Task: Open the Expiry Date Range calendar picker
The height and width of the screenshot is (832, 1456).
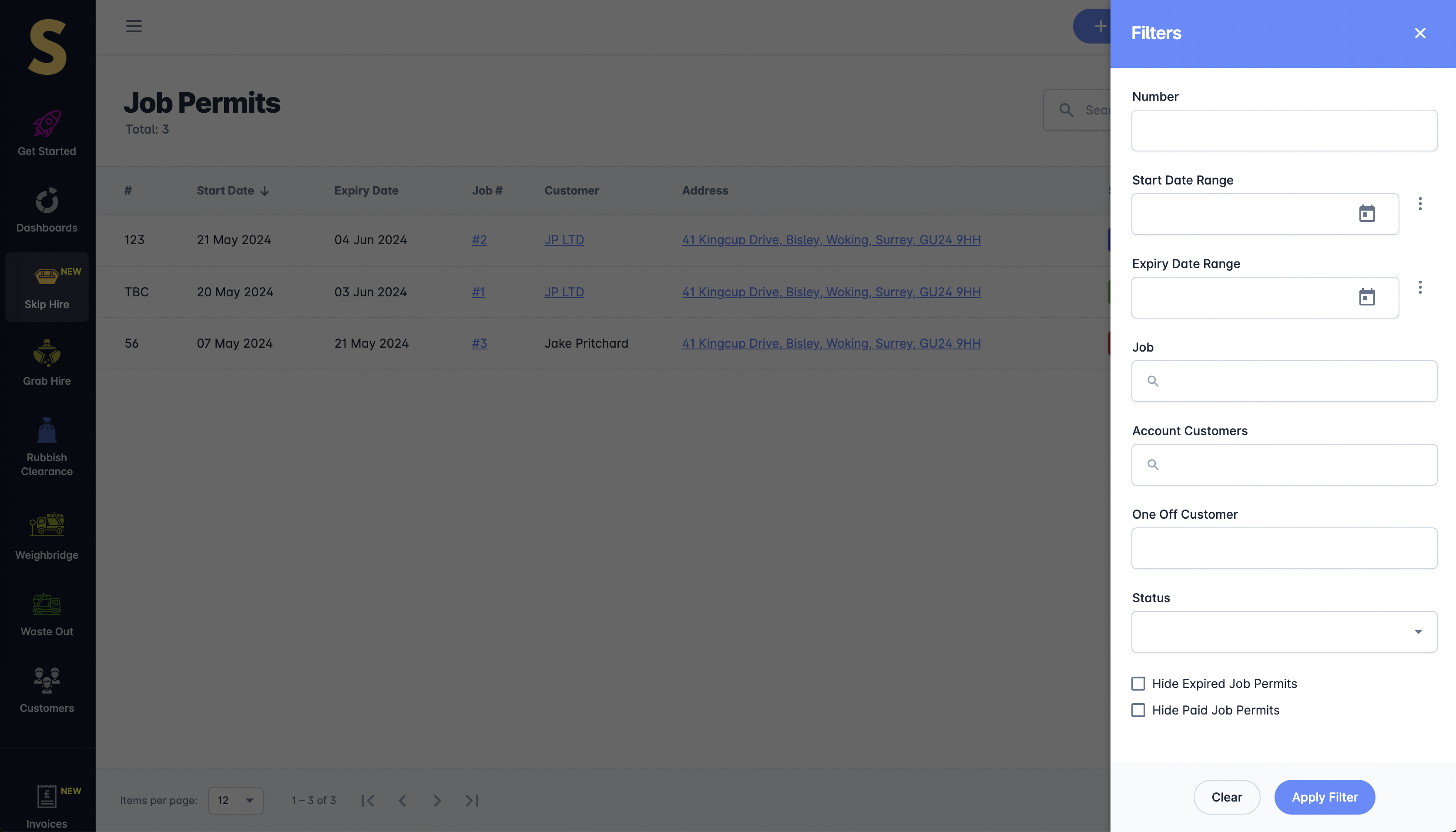Action: (x=1366, y=297)
